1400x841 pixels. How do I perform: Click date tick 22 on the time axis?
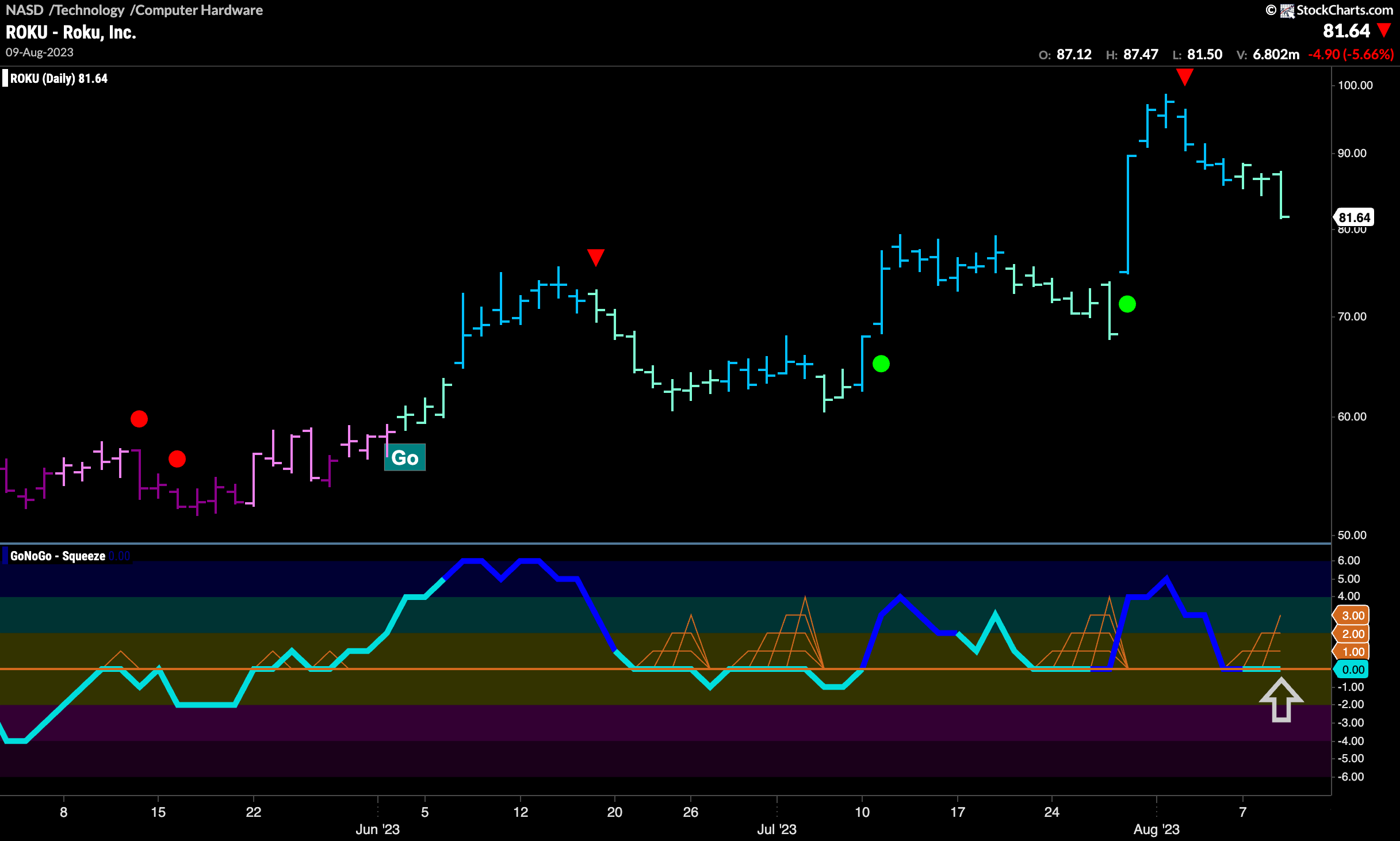point(253,812)
